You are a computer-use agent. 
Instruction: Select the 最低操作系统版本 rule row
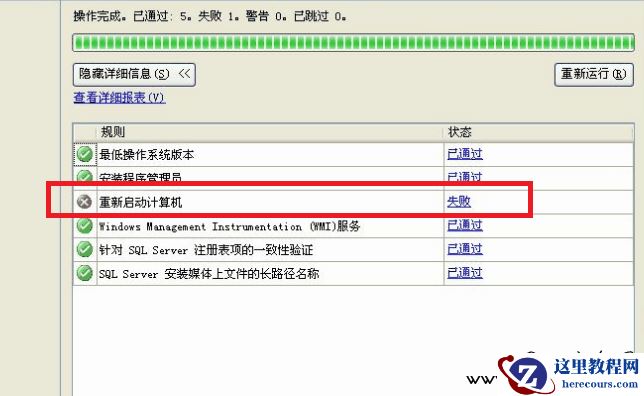click(x=353, y=154)
